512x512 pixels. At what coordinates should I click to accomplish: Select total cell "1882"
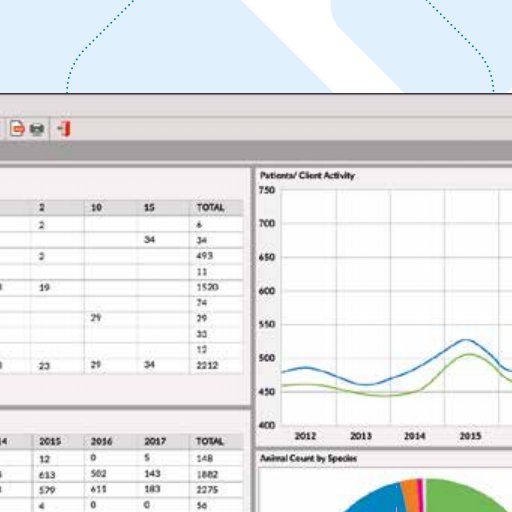(207, 475)
